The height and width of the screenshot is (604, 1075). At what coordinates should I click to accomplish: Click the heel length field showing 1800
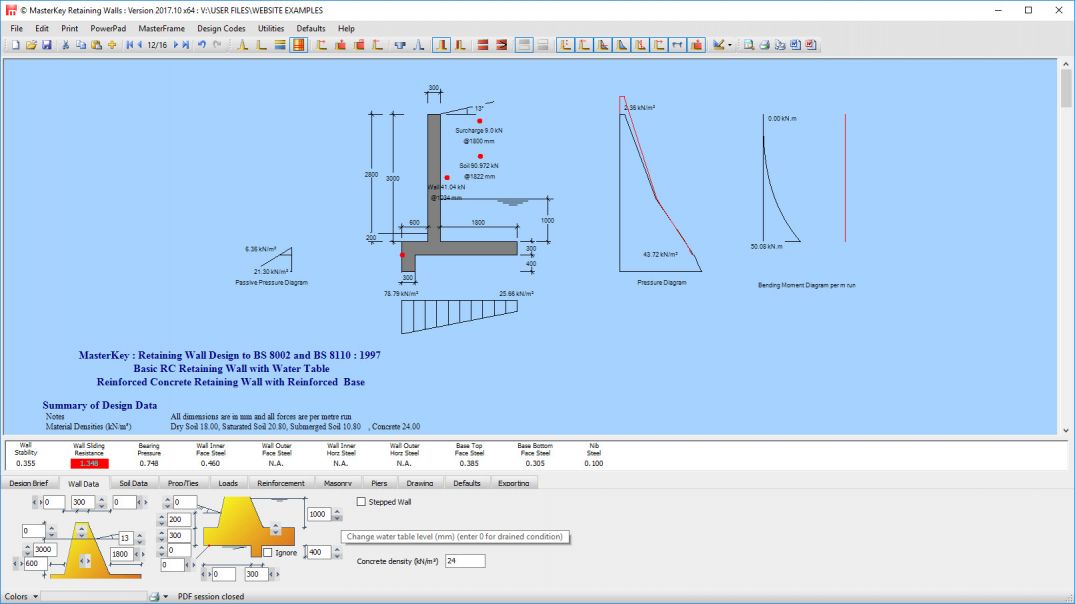tap(120, 554)
